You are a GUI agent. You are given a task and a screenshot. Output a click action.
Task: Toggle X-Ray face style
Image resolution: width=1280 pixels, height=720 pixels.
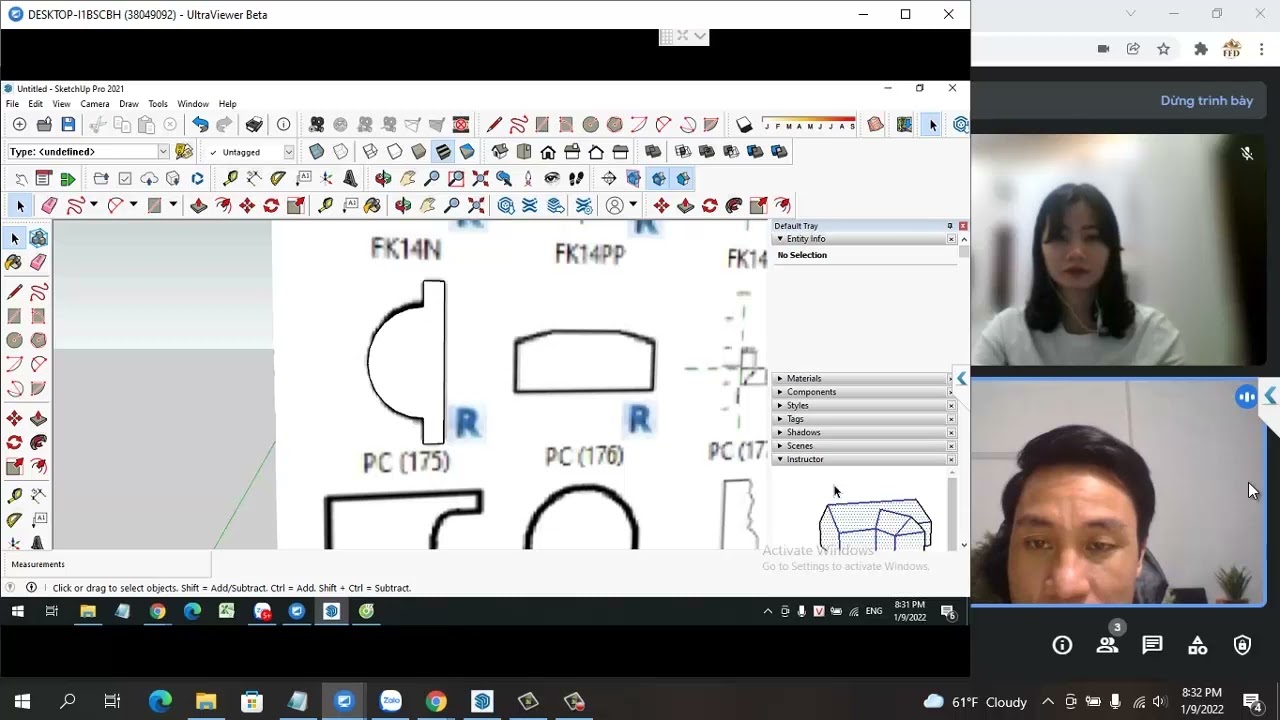[x=316, y=152]
